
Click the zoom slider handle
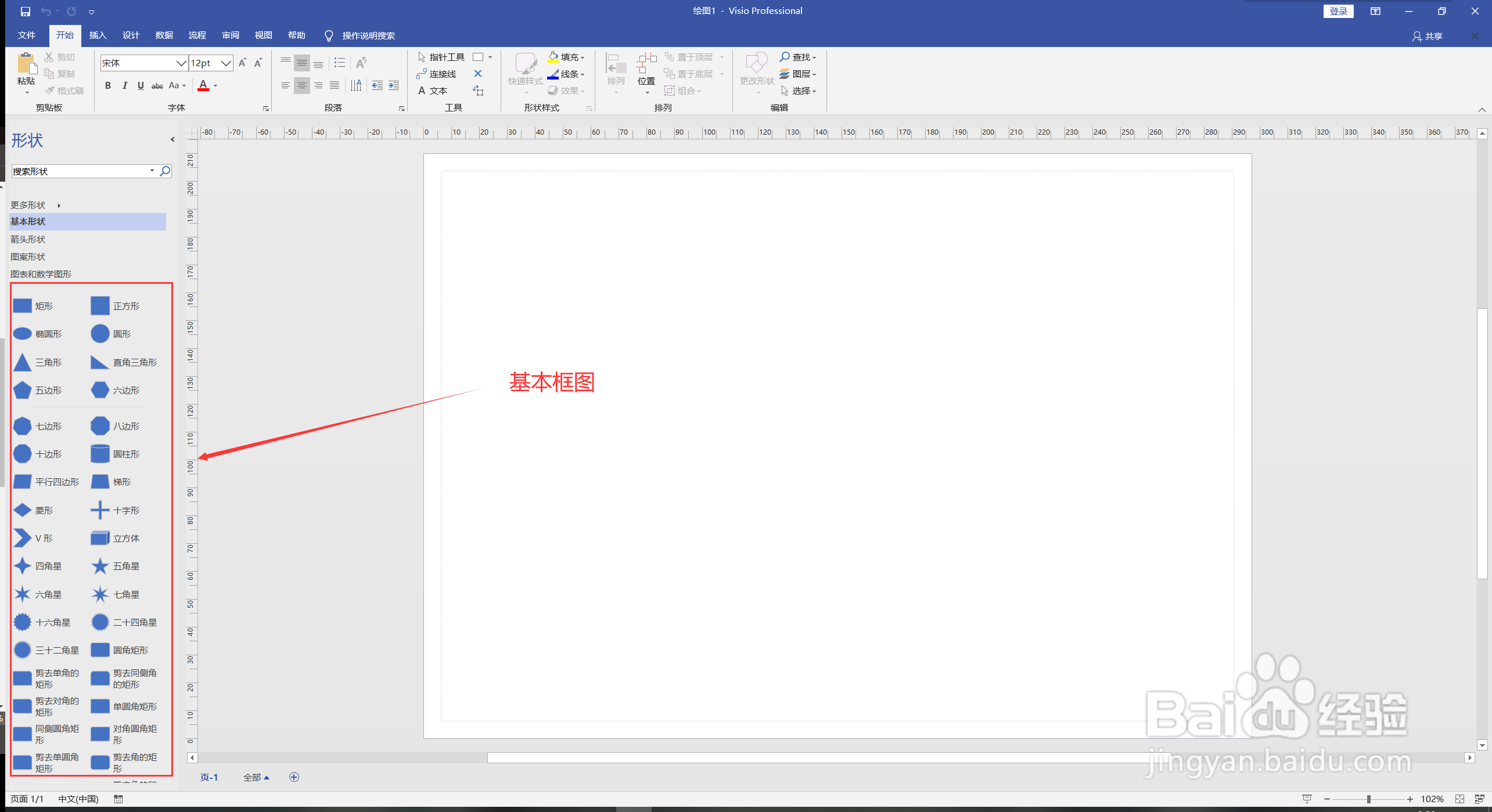click(x=1368, y=799)
